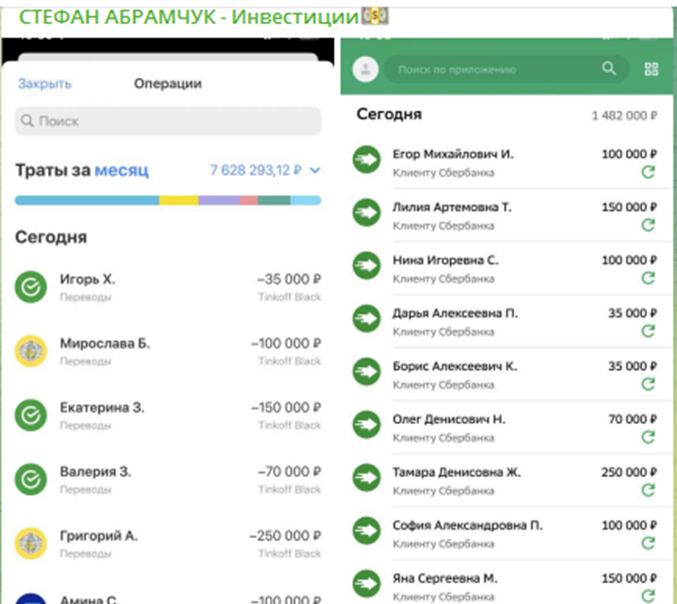Click the Поиск search field in Operations

168,121
